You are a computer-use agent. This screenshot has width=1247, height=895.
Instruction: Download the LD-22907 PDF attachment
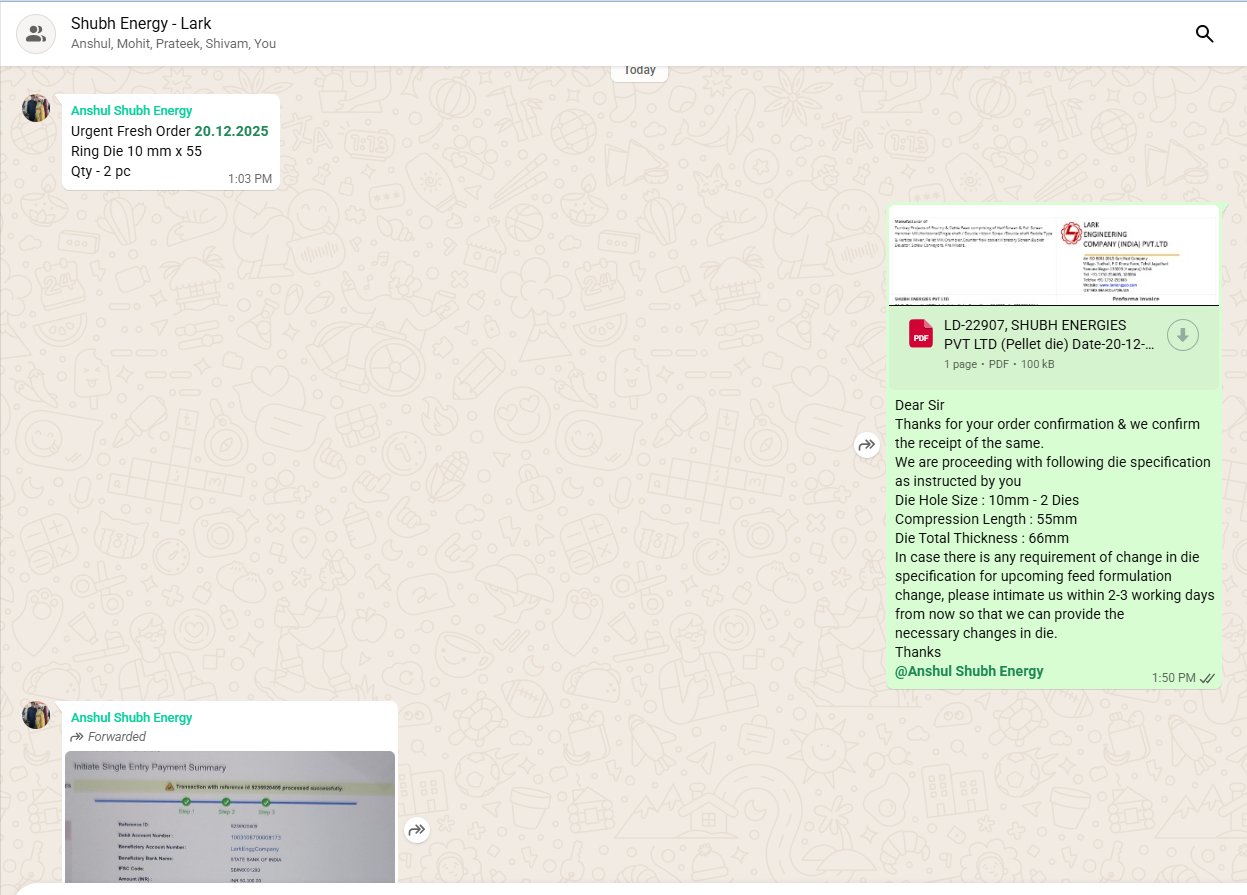[1182, 335]
